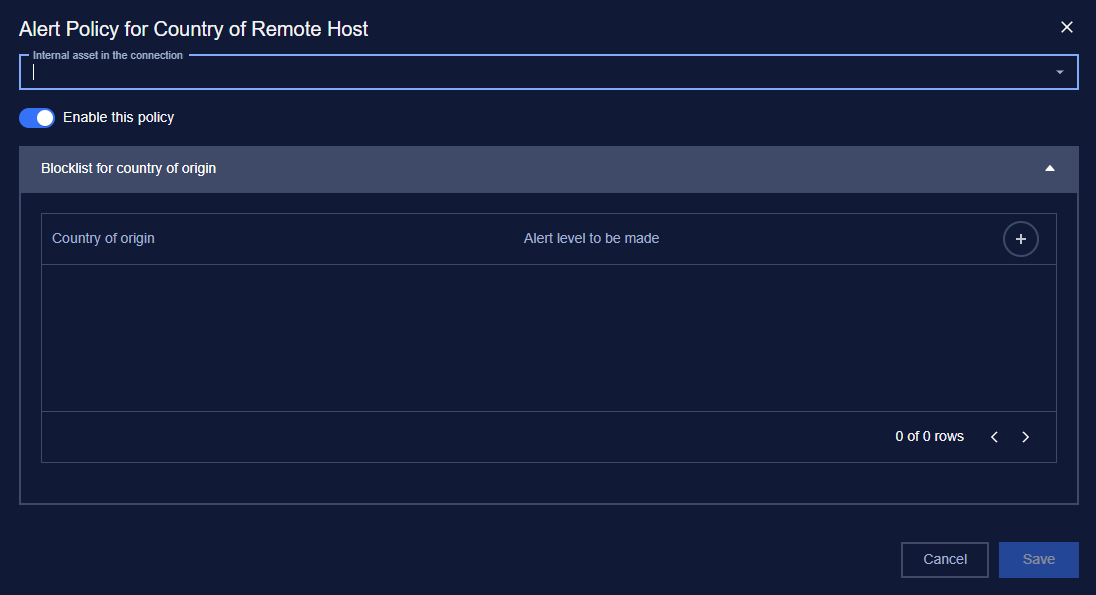Click the pagination footer bar left side

300,437
